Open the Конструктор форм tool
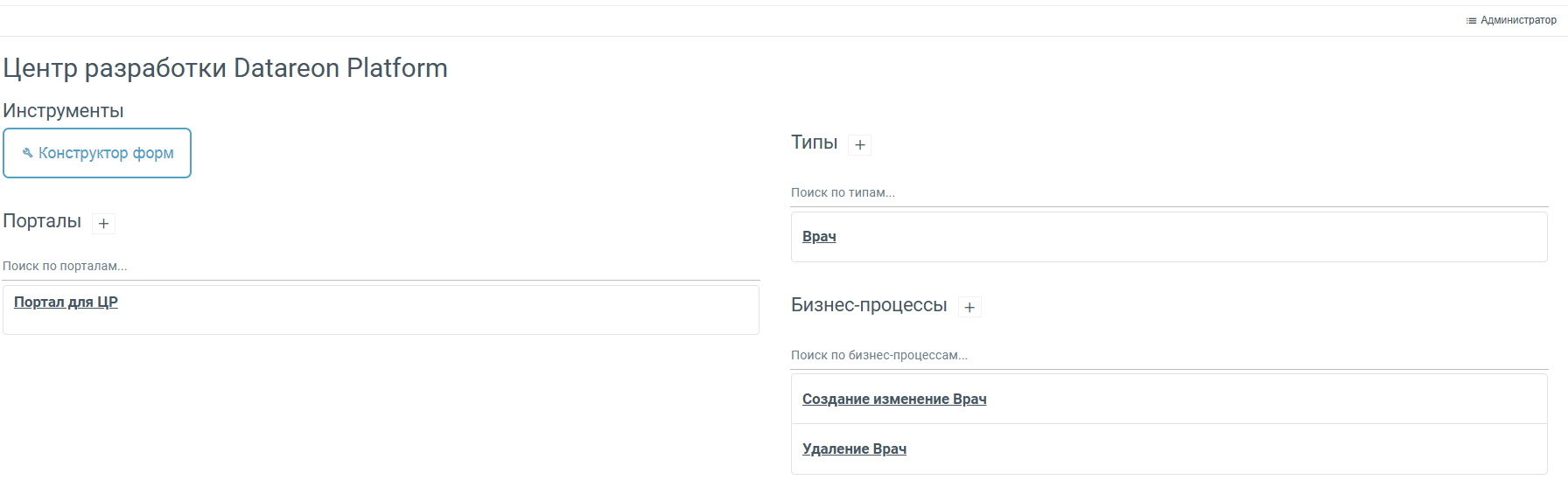 point(97,153)
